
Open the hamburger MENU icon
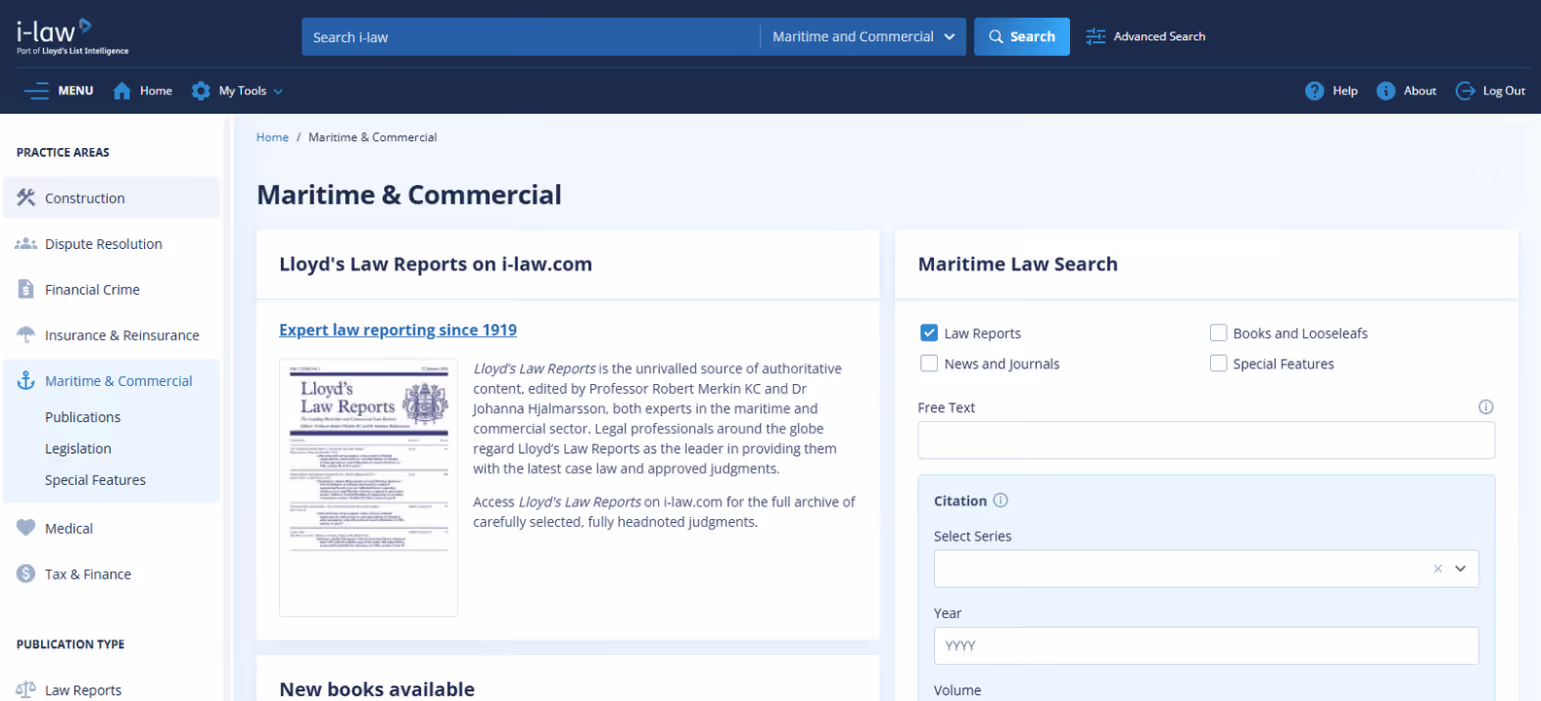tap(36, 91)
